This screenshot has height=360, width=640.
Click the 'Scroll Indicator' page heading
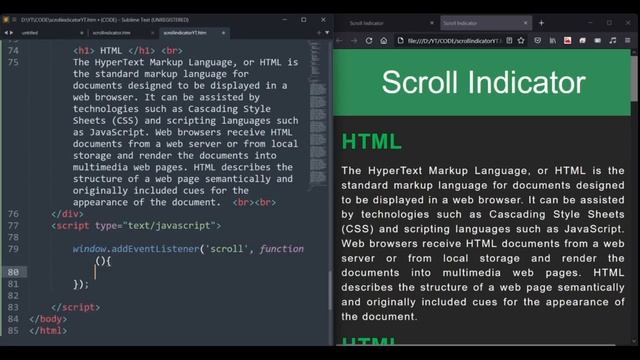483,82
